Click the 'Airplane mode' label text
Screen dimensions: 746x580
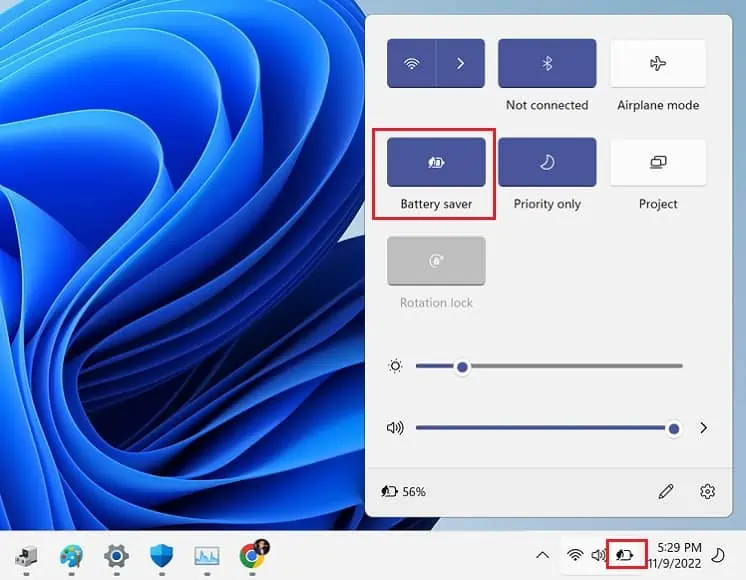(658, 105)
